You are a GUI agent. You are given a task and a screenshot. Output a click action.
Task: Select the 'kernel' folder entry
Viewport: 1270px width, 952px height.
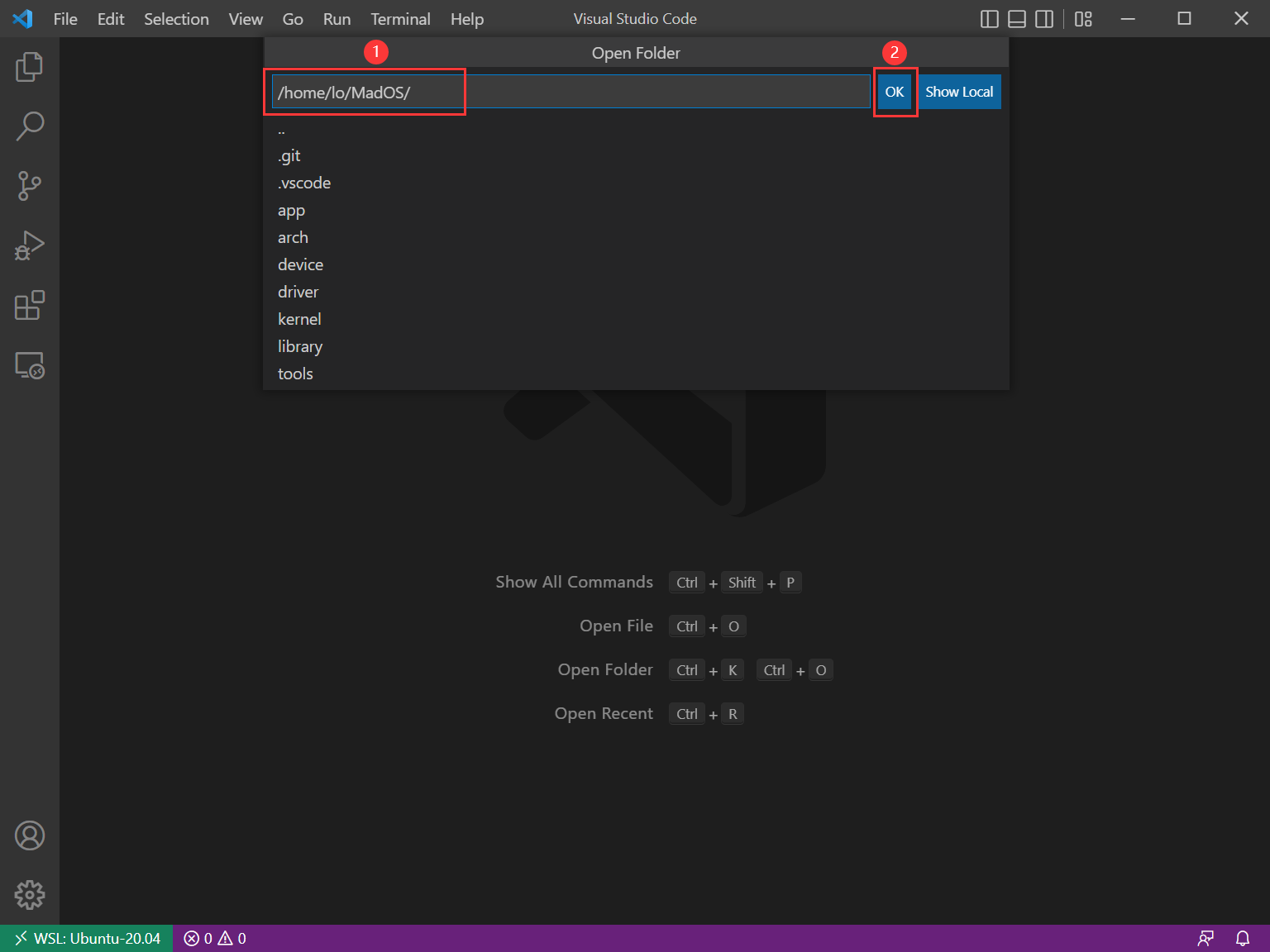coord(636,319)
